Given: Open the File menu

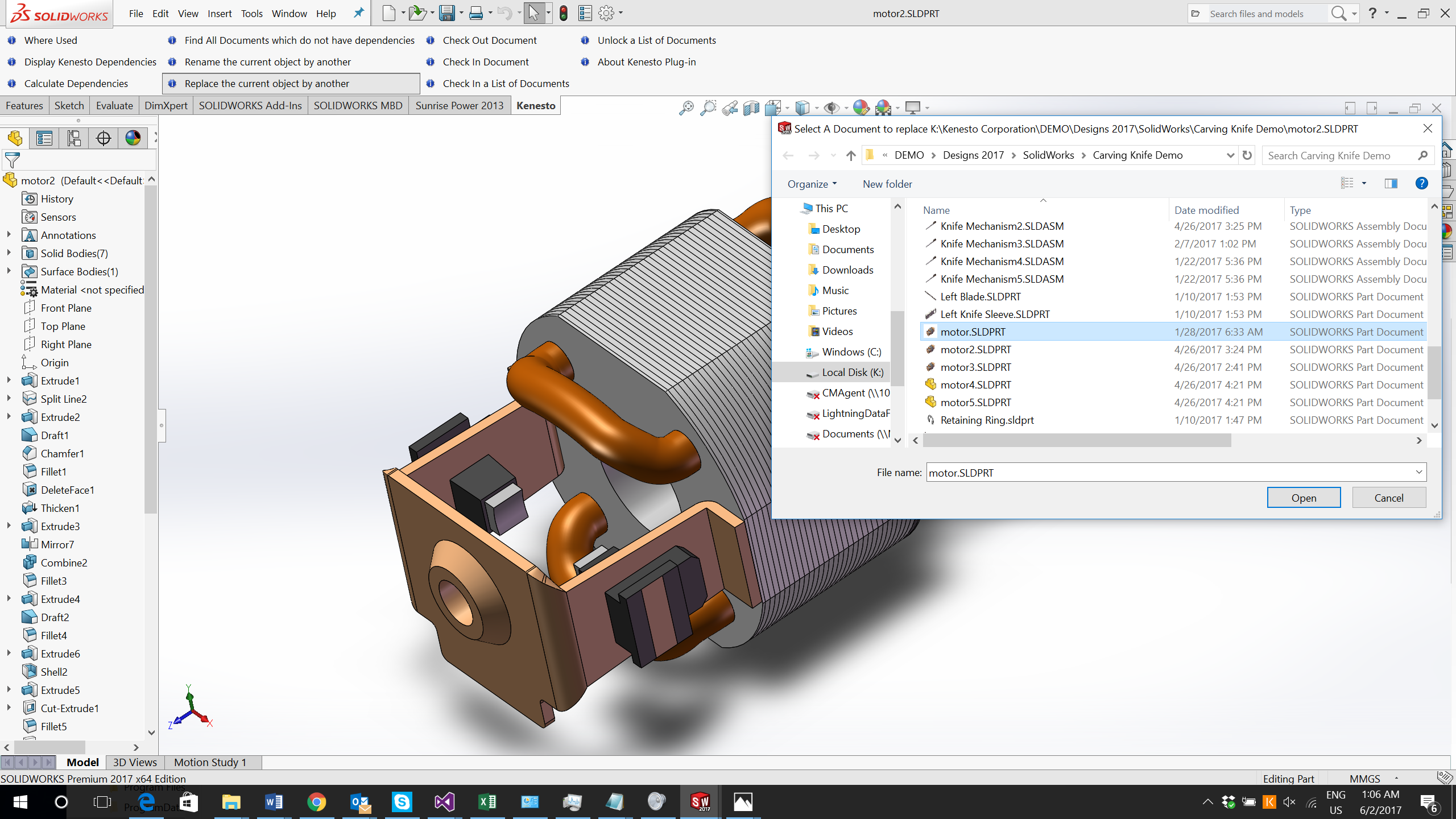Looking at the screenshot, I should pyautogui.click(x=136, y=13).
